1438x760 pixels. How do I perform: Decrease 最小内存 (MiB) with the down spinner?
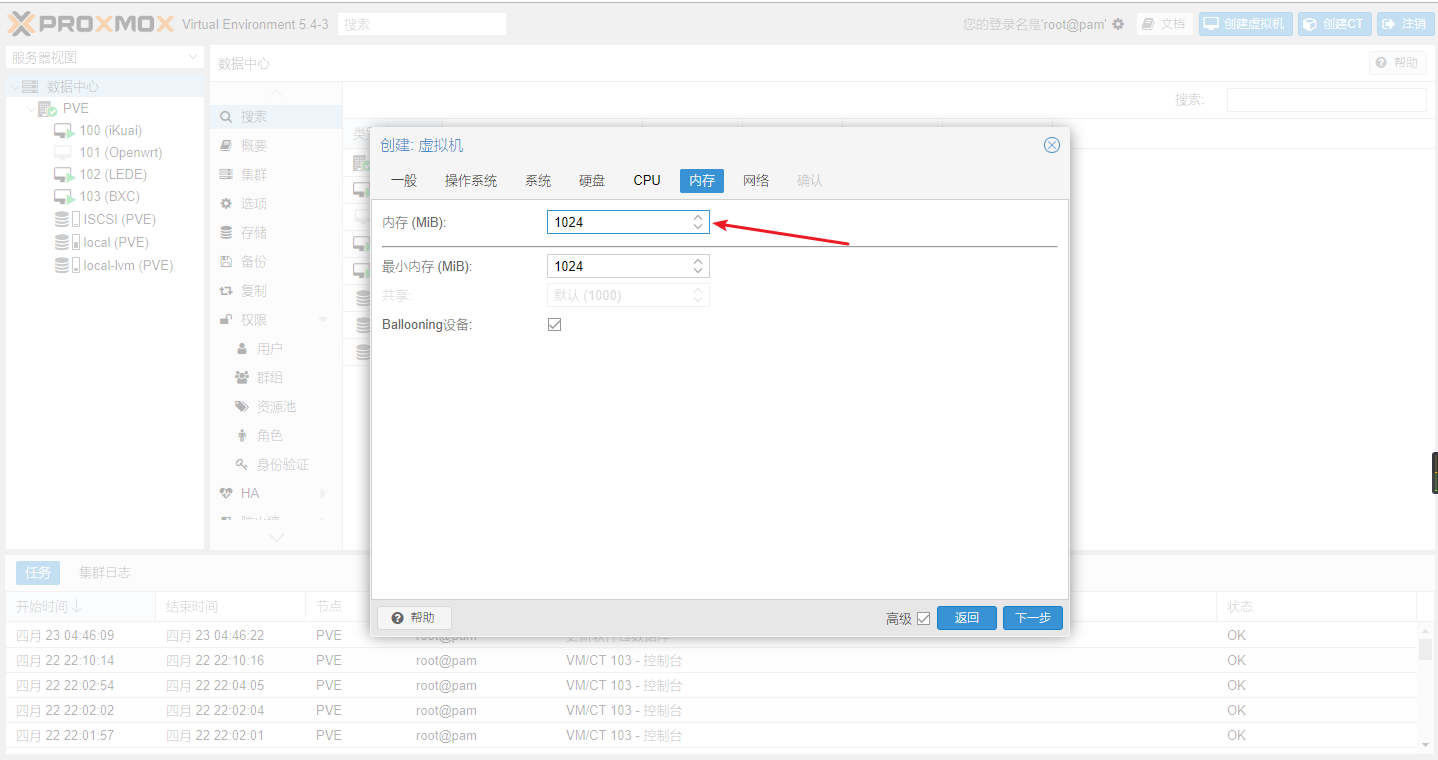point(698,271)
